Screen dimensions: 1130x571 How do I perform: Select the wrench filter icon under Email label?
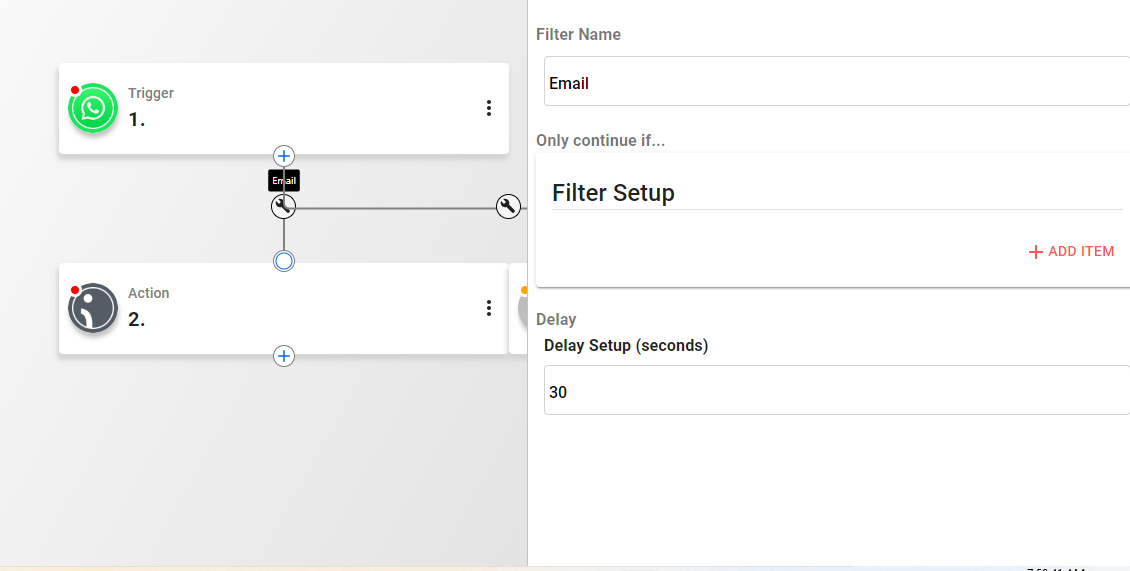click(284, 207)
